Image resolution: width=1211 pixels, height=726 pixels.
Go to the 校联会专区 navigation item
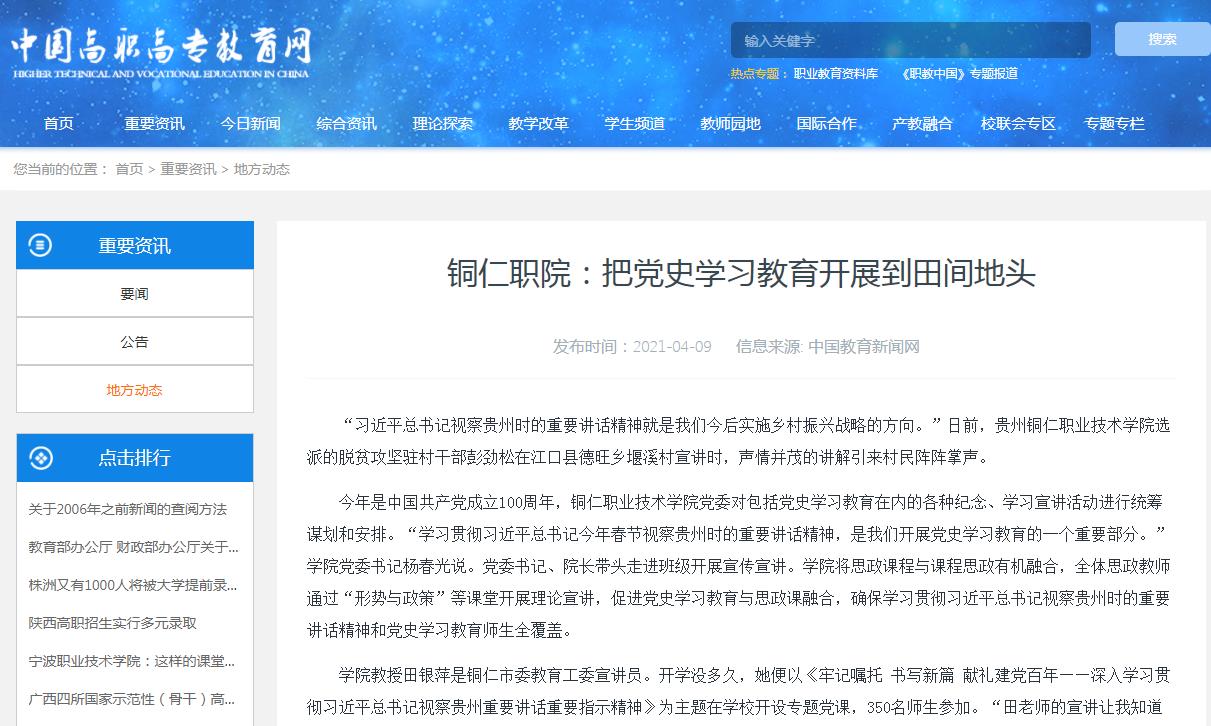tap(1018, 124)
